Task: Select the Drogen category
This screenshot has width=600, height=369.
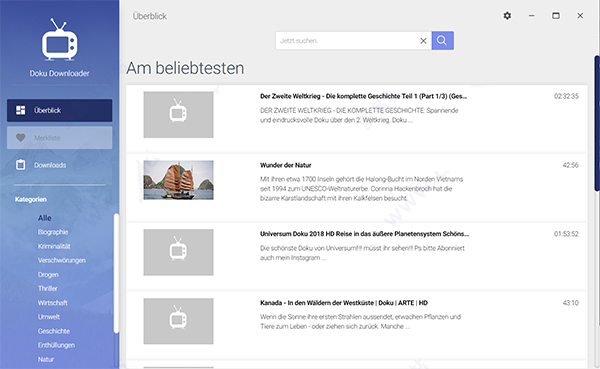Action: pyautogui.click(x=48, y=274)
